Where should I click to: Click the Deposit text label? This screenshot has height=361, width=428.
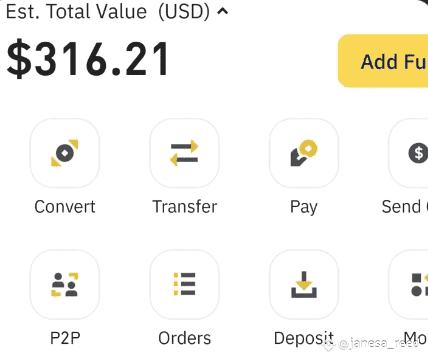[x=304, y=339]
